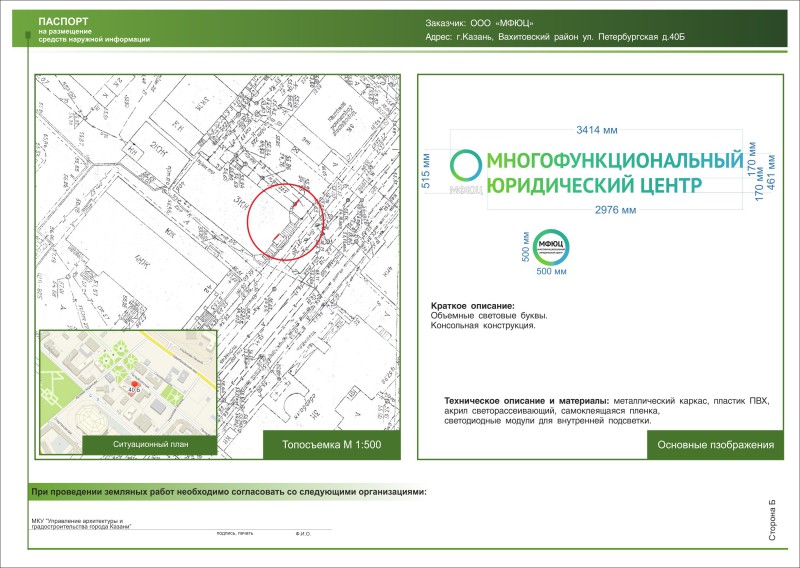Select the '461 мм' vertical dimension

(771, 172)
